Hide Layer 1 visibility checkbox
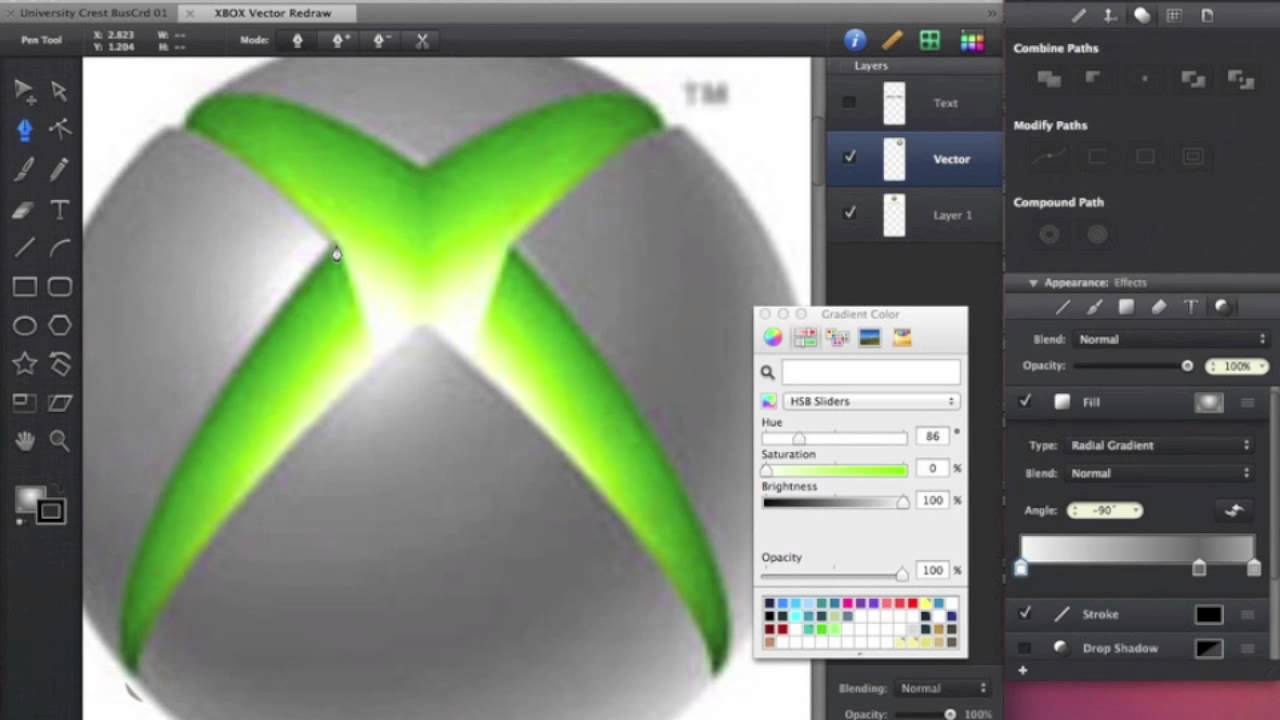1280x720 pixels. [x=849, y=213]
